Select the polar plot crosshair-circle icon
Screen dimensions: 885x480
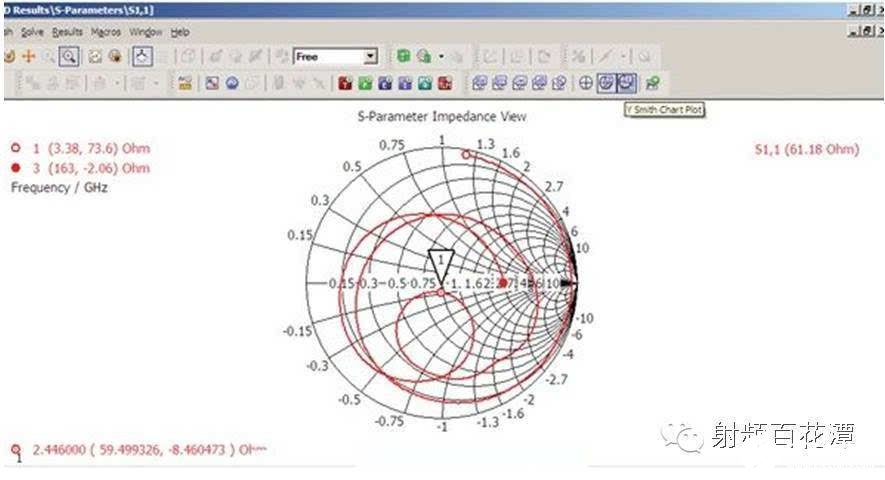point(587,83)
